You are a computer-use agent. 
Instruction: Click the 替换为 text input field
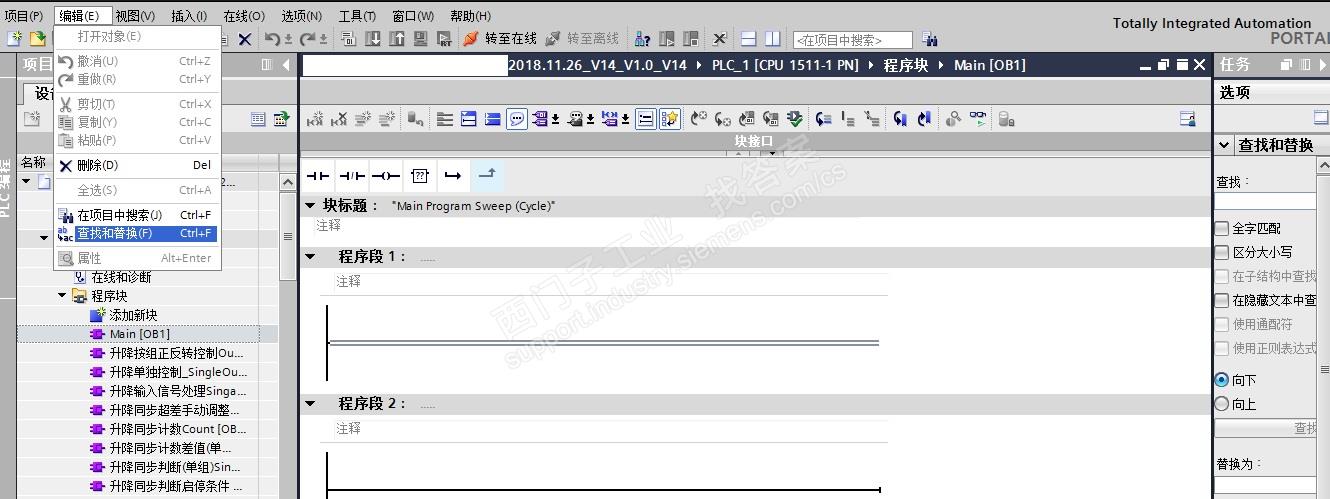[x=1265, y=485]
